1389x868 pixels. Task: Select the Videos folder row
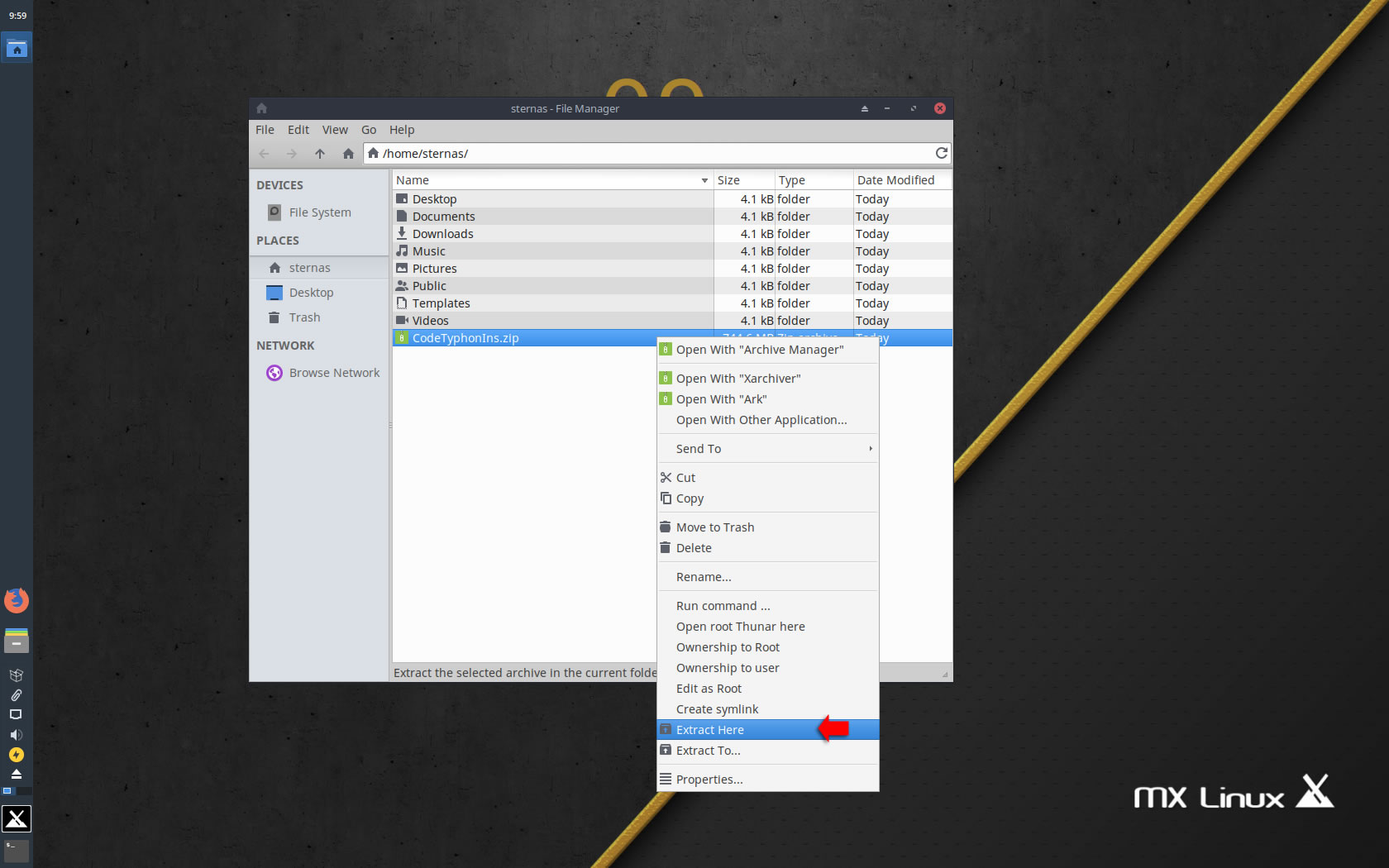pos(672,321)
